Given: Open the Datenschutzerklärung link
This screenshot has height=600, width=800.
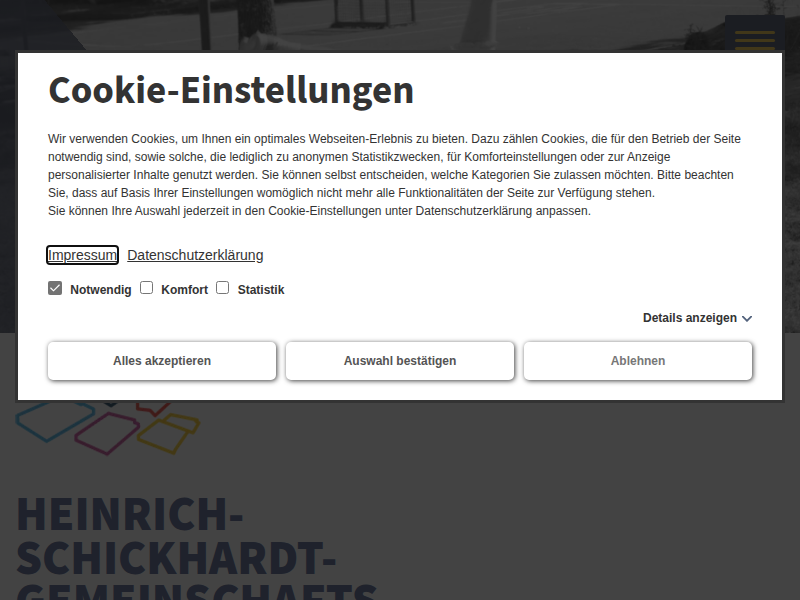Looking at the screenshot, I should point(195,255).
